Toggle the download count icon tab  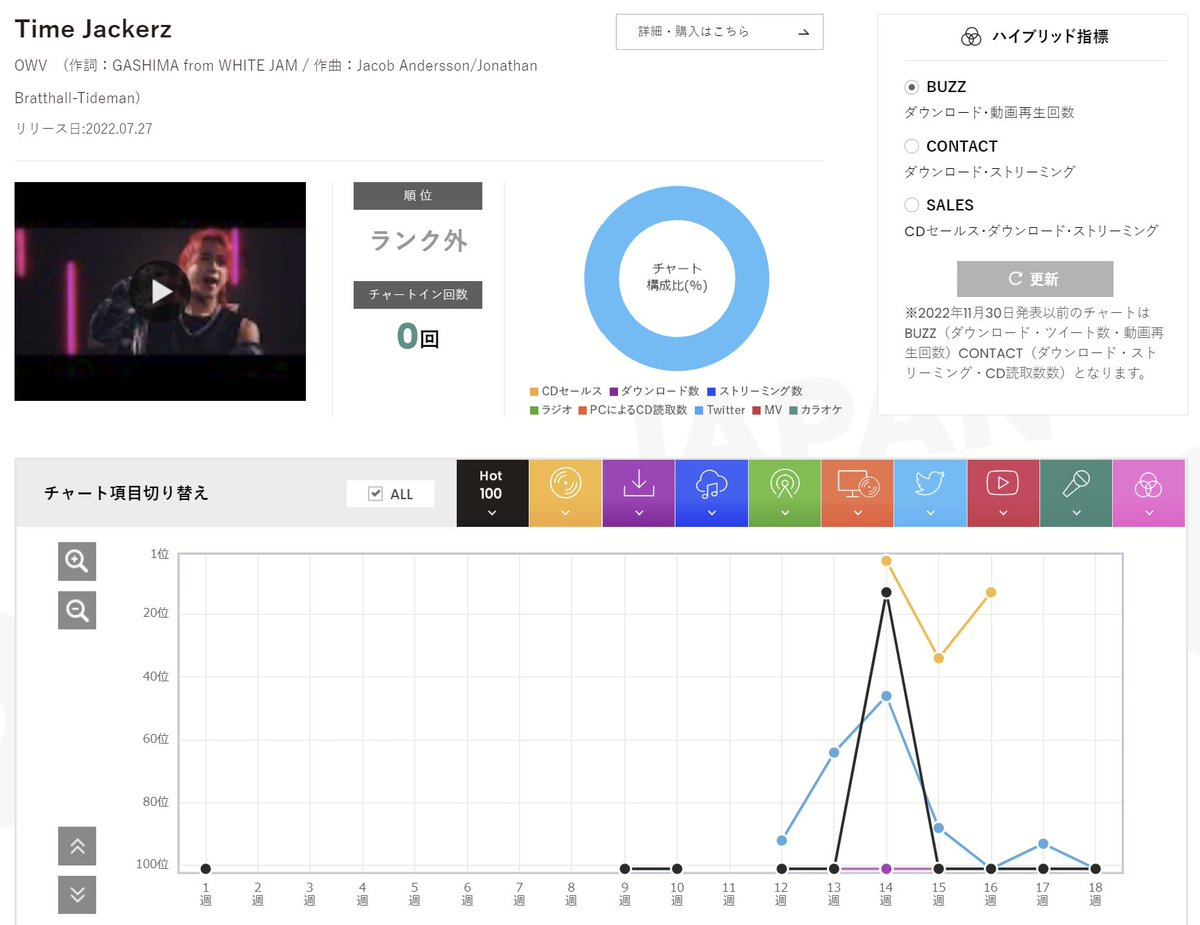[x=638, y=493]
